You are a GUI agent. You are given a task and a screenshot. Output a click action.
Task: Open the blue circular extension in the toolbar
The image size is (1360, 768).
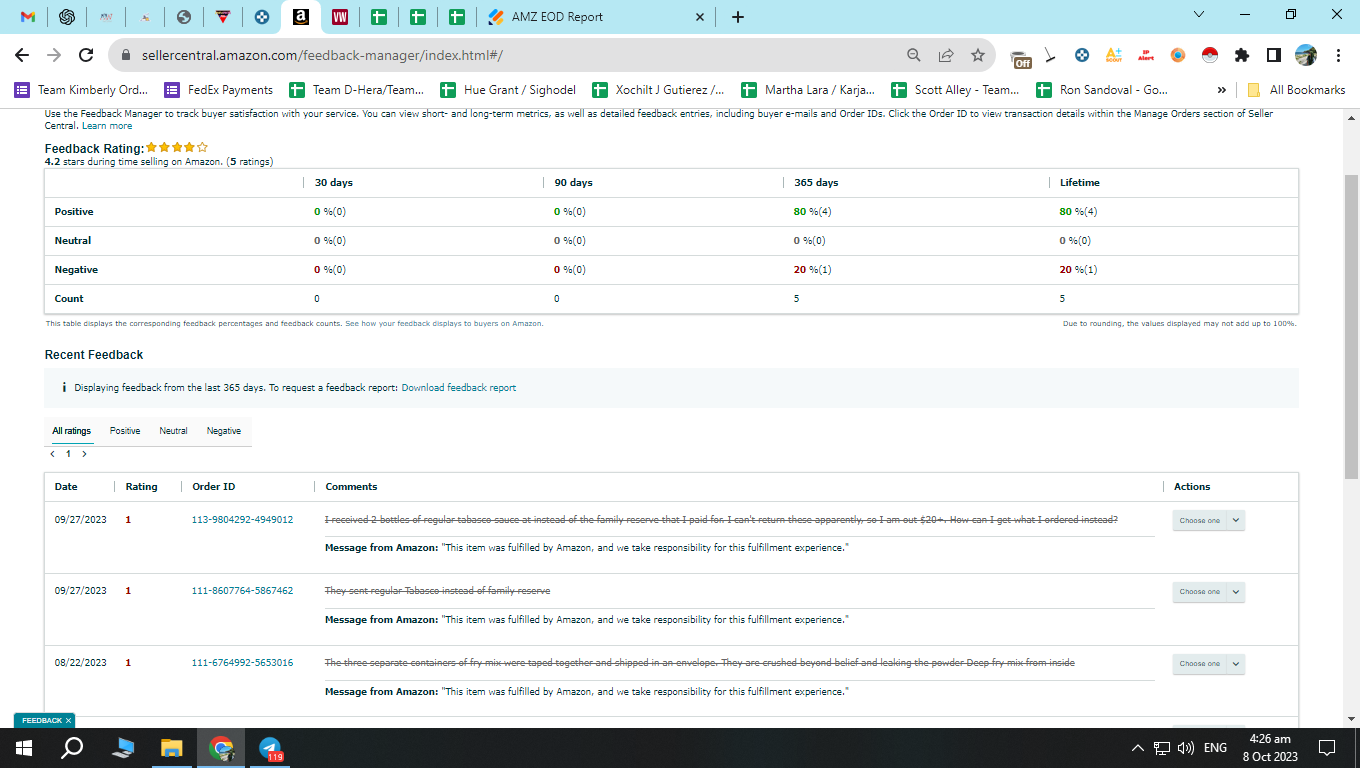[x=1082, y=55]
